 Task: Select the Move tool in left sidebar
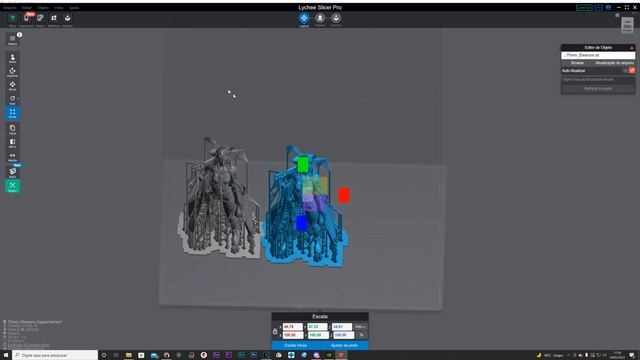(13, 86)
